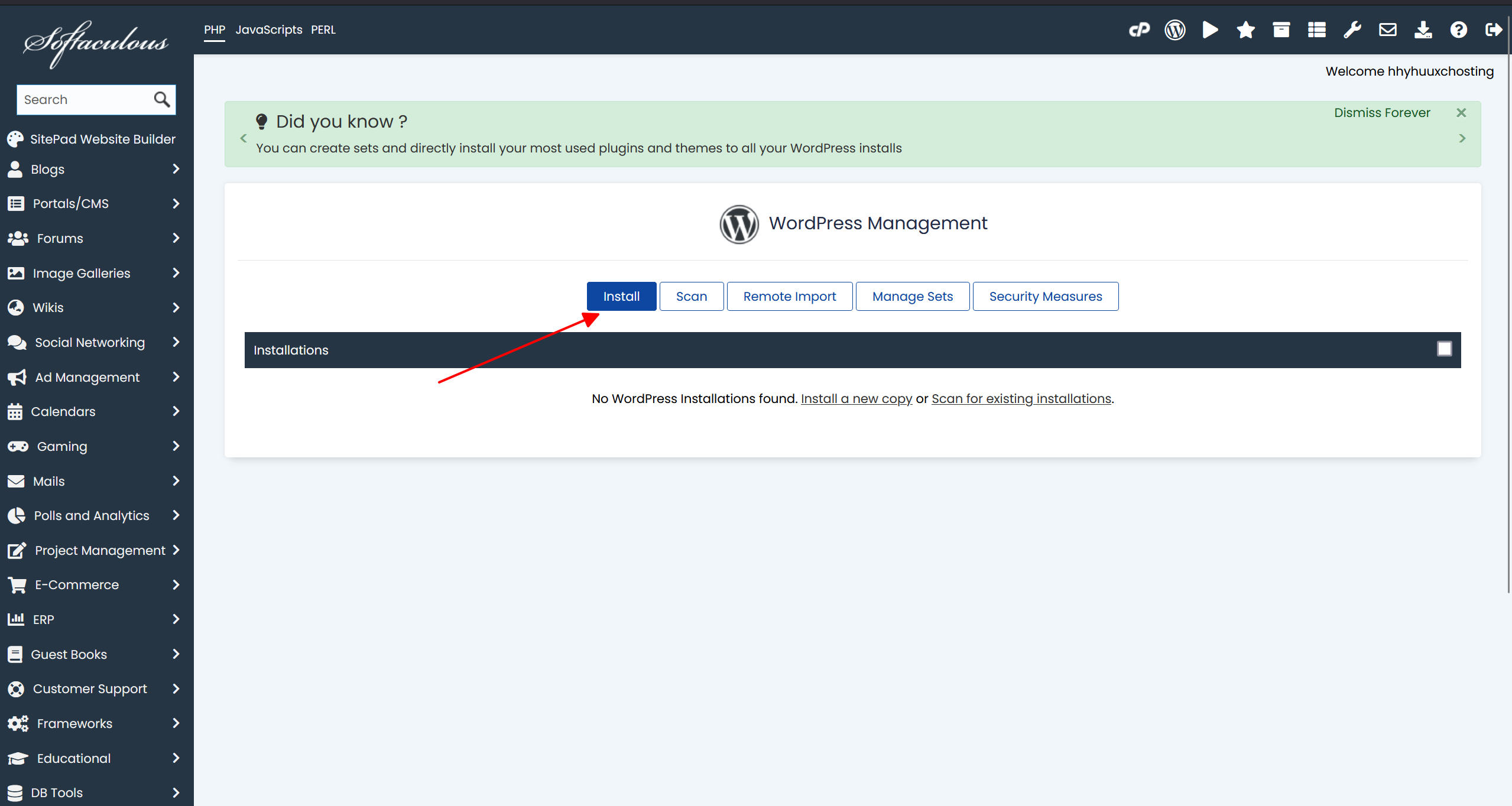Expand the Guest Books chevron
This screenshot has width=1512, height=806.
(176, 654)
